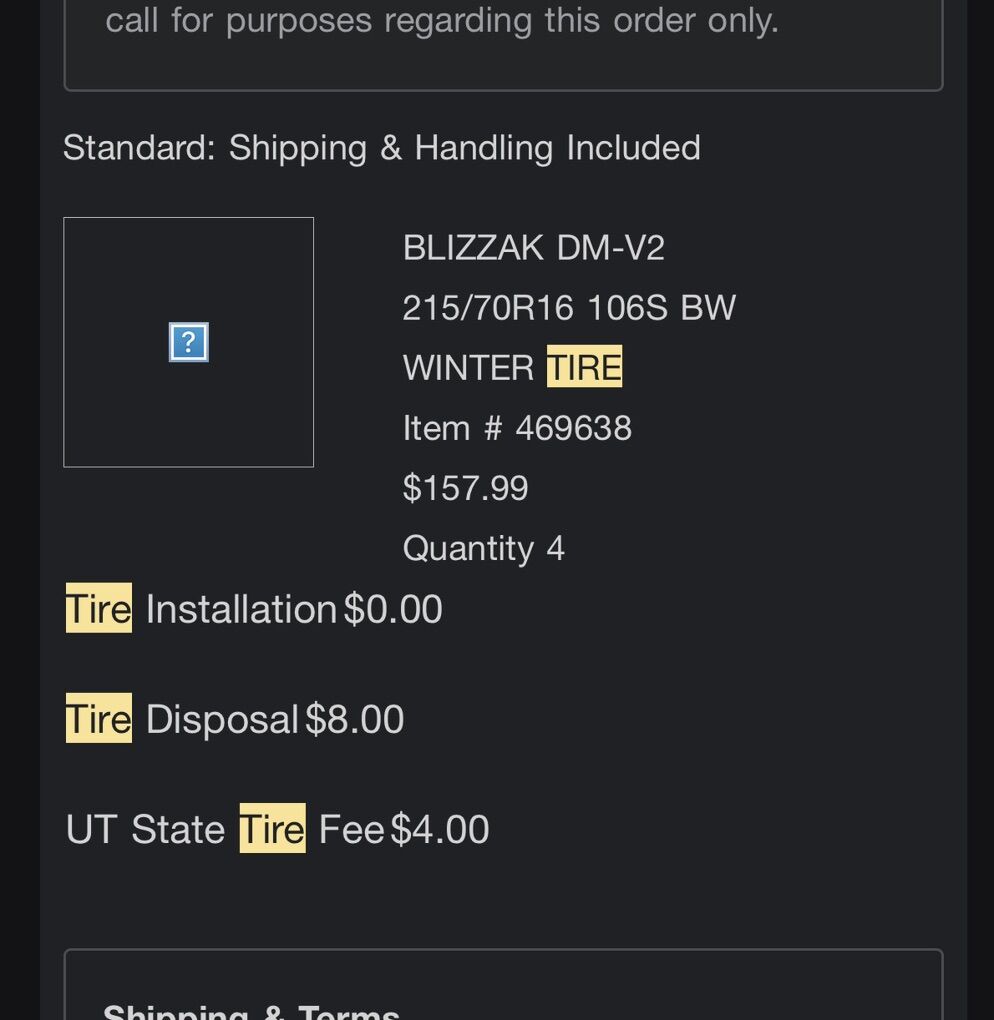This screenshot has height=1020, width=994.
Task: Click the Fee $4.00 amount
Action: click(439, 829)
